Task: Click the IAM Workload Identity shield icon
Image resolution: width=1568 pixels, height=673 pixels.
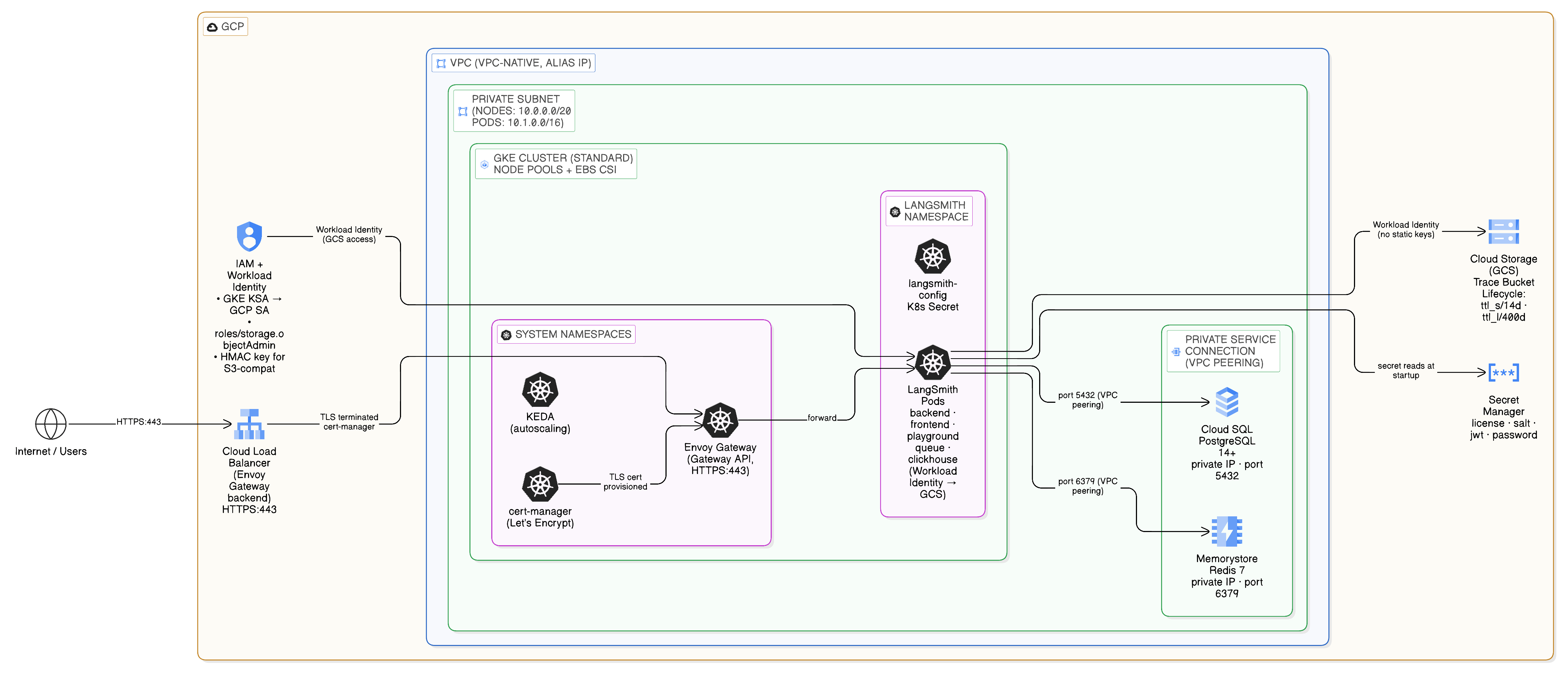Action: (249, 236)
